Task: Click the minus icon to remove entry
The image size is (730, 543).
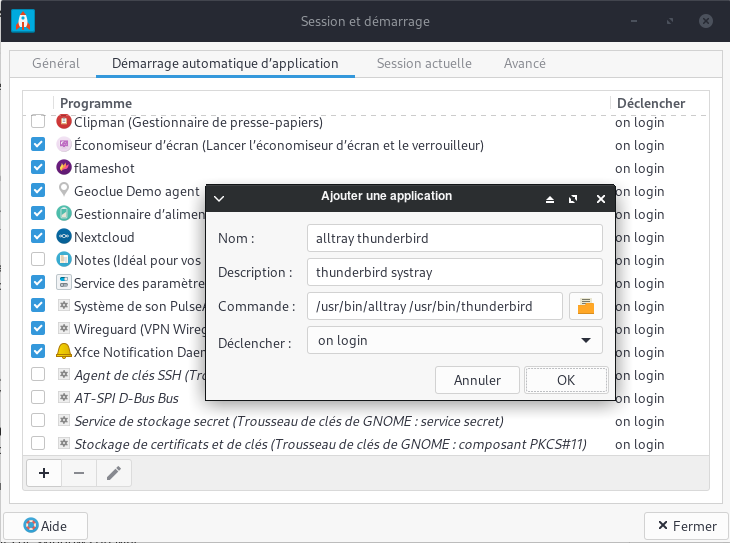Action: tap(79, 473)
